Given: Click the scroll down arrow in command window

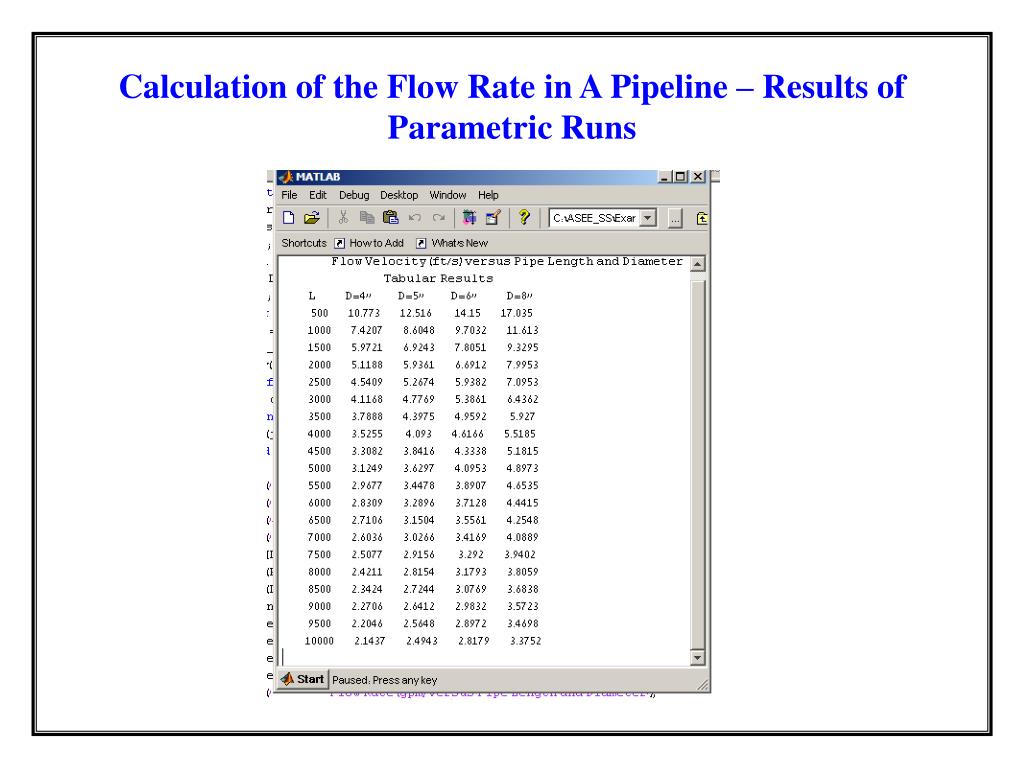Looking at the screenshot, I should click(x=697, y=658).
